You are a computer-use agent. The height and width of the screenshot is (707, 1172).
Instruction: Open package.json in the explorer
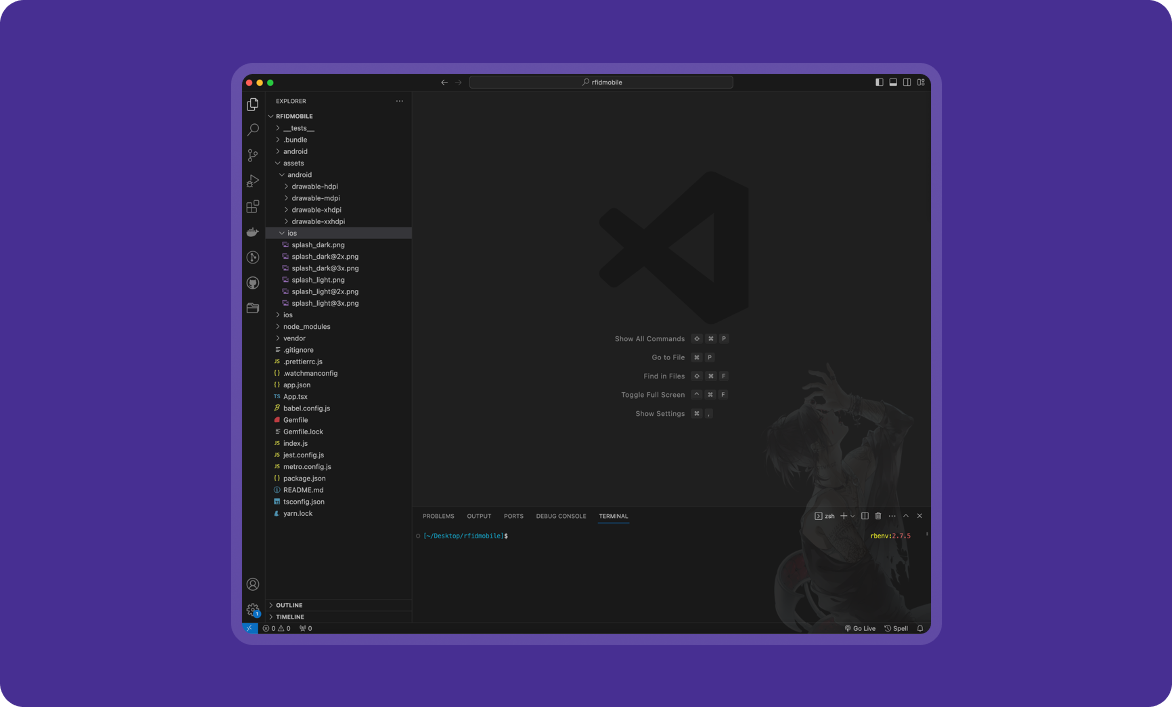(x=304, y=478)
